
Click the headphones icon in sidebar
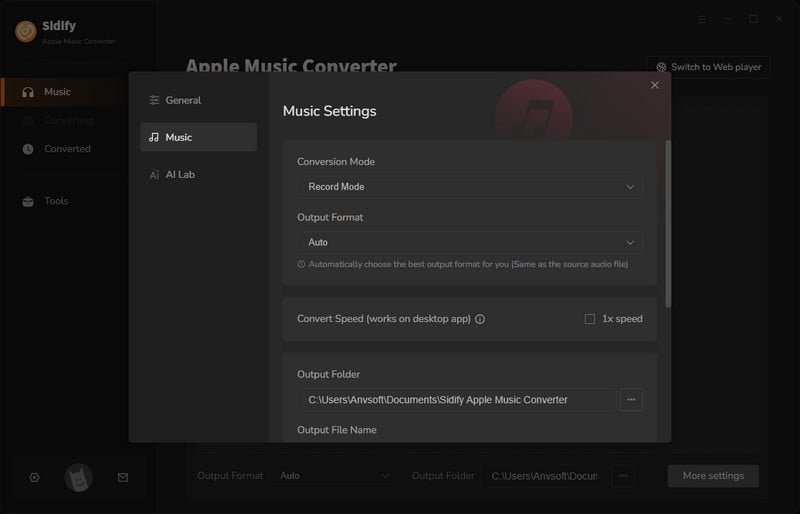click(x=28, y=92)
